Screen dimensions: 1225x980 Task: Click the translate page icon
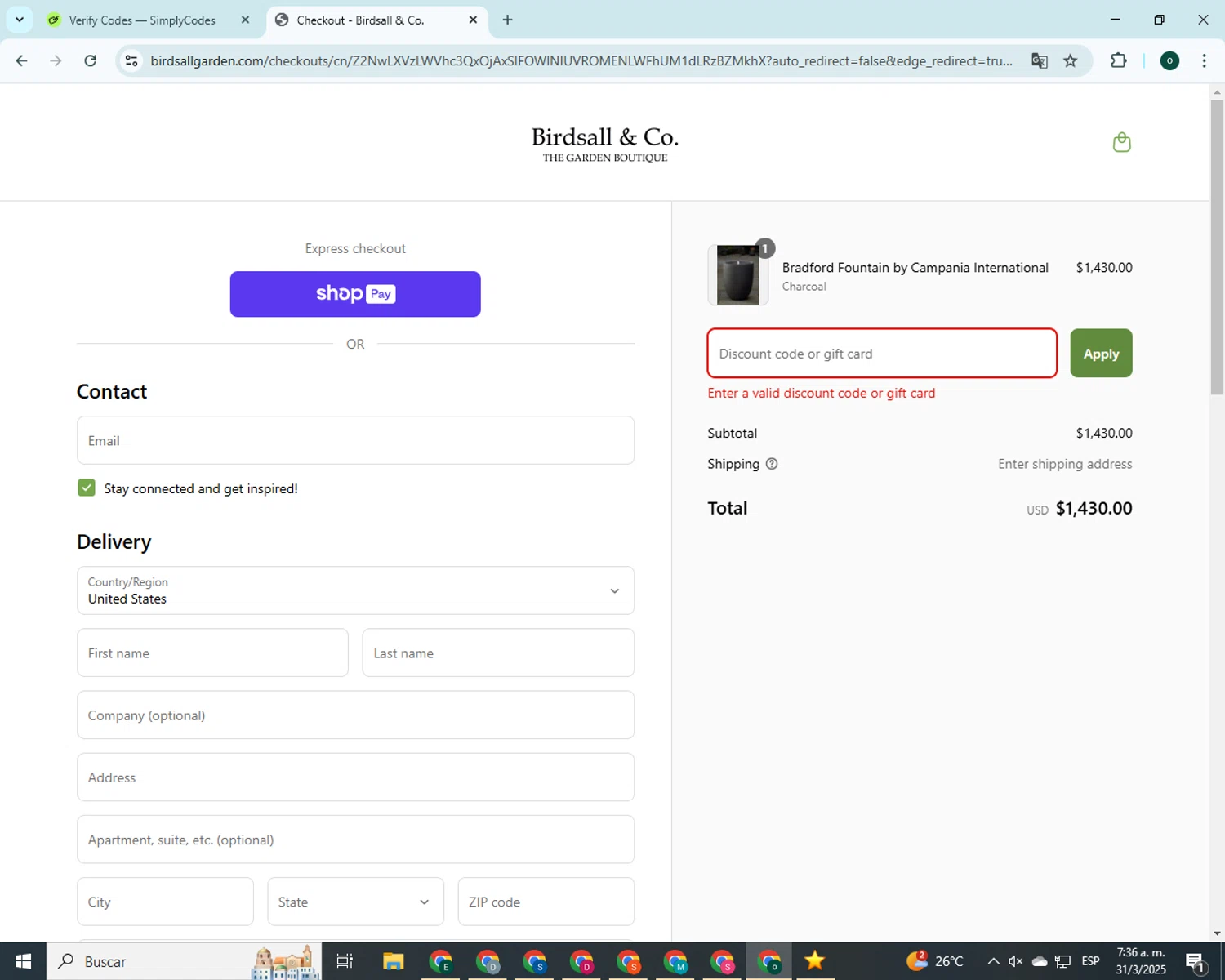[x=1039, y=60]
